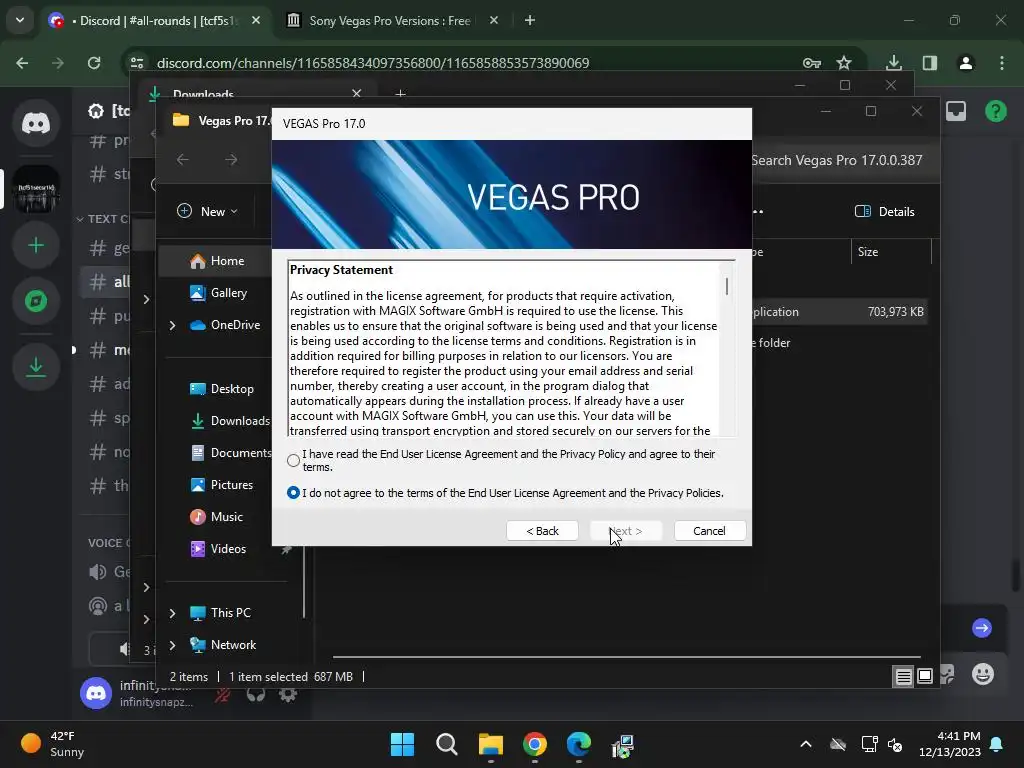
Task: Select Network in sidebar
Action: (222, 645)
